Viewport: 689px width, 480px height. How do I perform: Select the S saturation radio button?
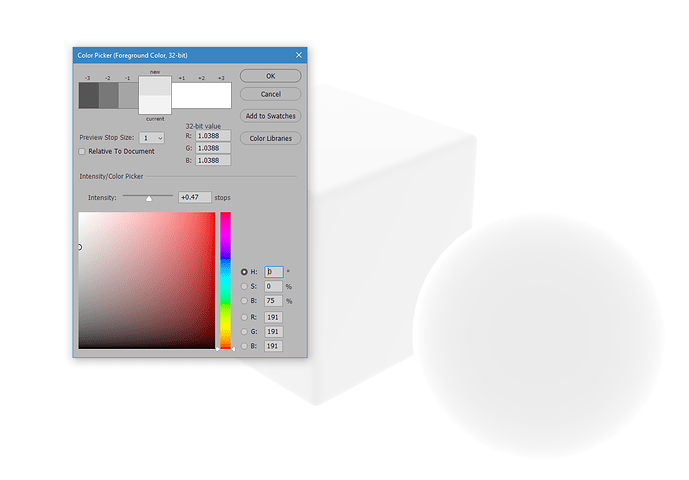coord(244,287)
